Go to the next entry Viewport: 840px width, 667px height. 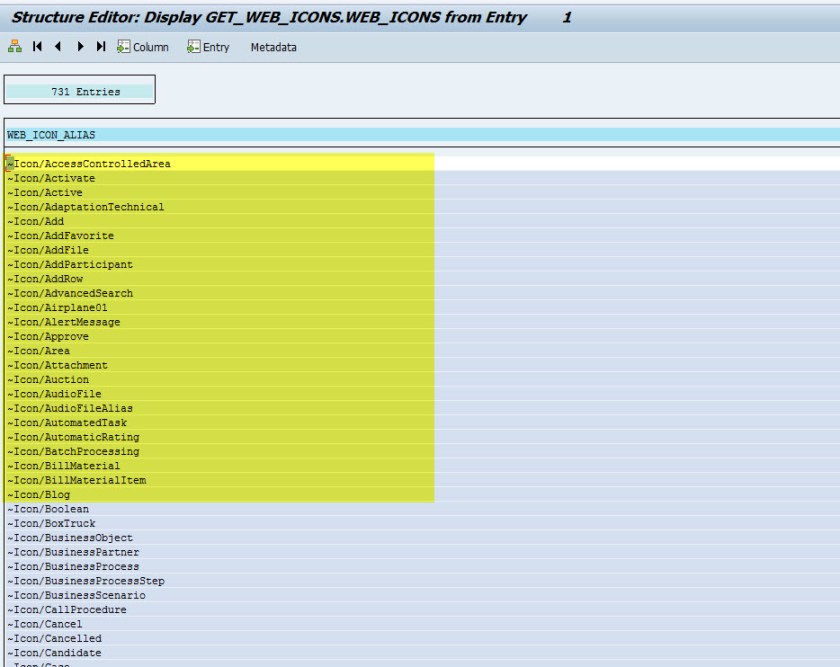coord(80,47)
